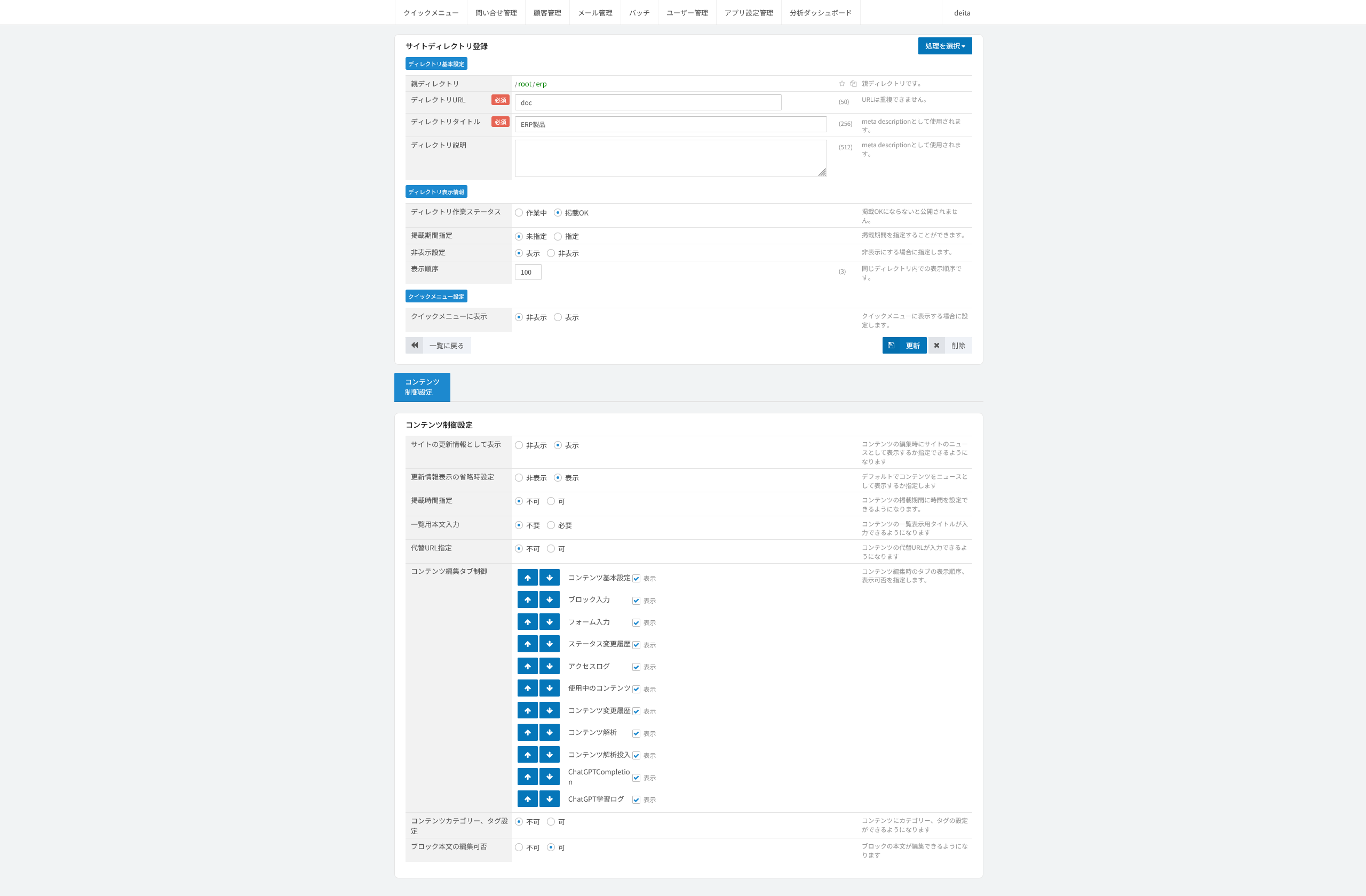Select 不可 for ブロック本文の編集可否

(519, 847)
